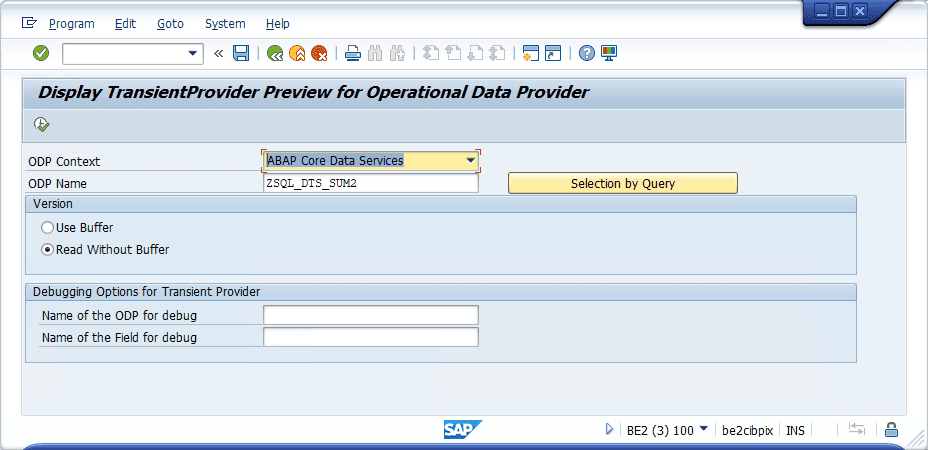Open the command field dropdown arrow
The width and height of the screenshot is (928, 450).
[x=192, y=53]
